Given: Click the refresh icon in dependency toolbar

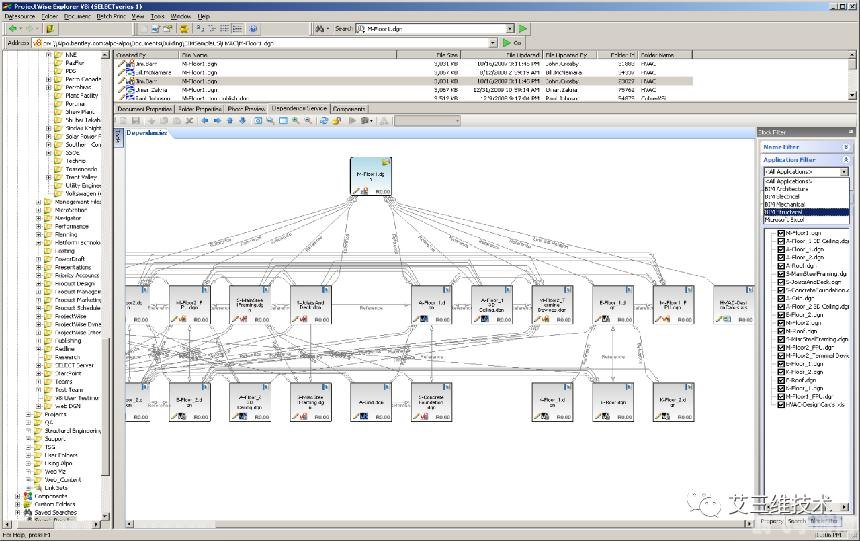Looking at the screenshot, I should 324,121.
